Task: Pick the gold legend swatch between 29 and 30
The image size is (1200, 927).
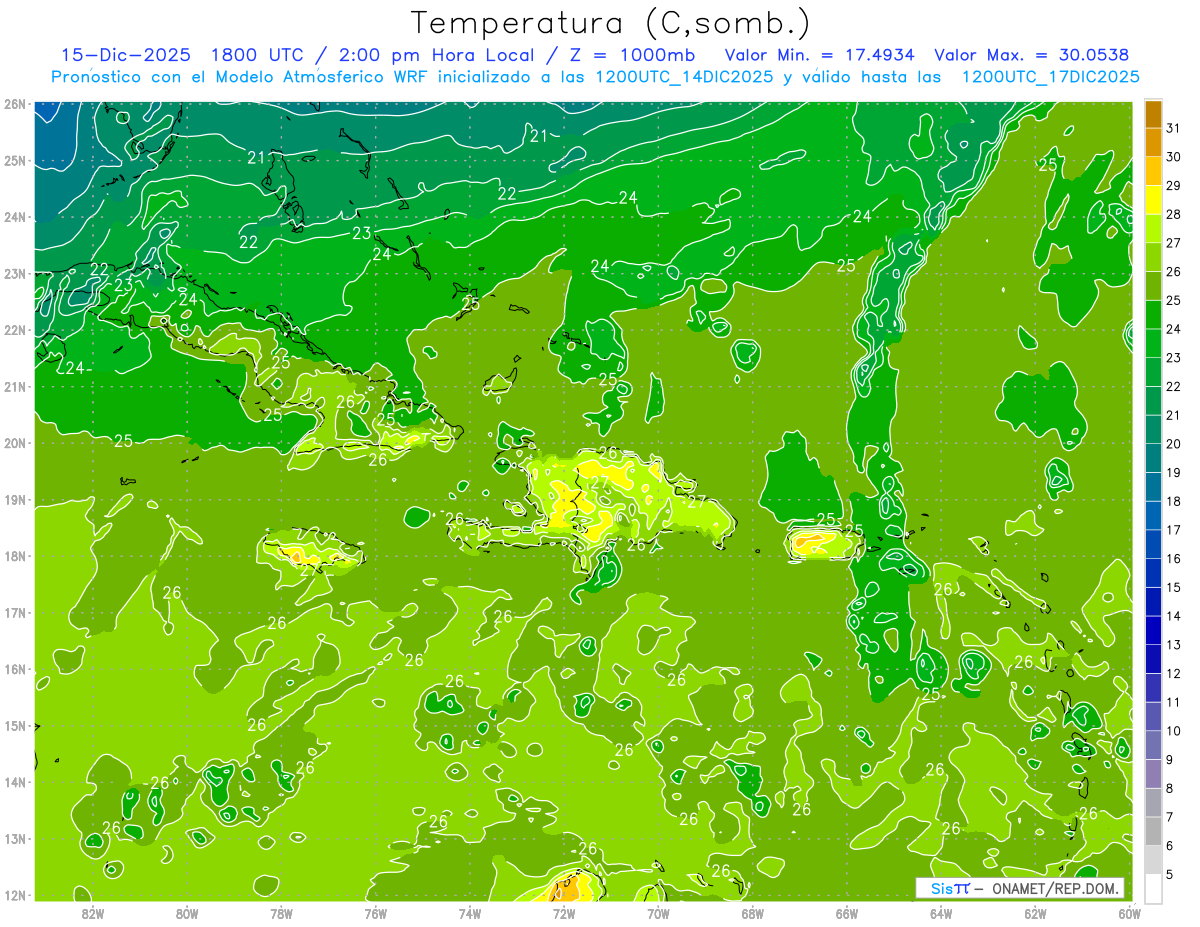Action: 1154,171
